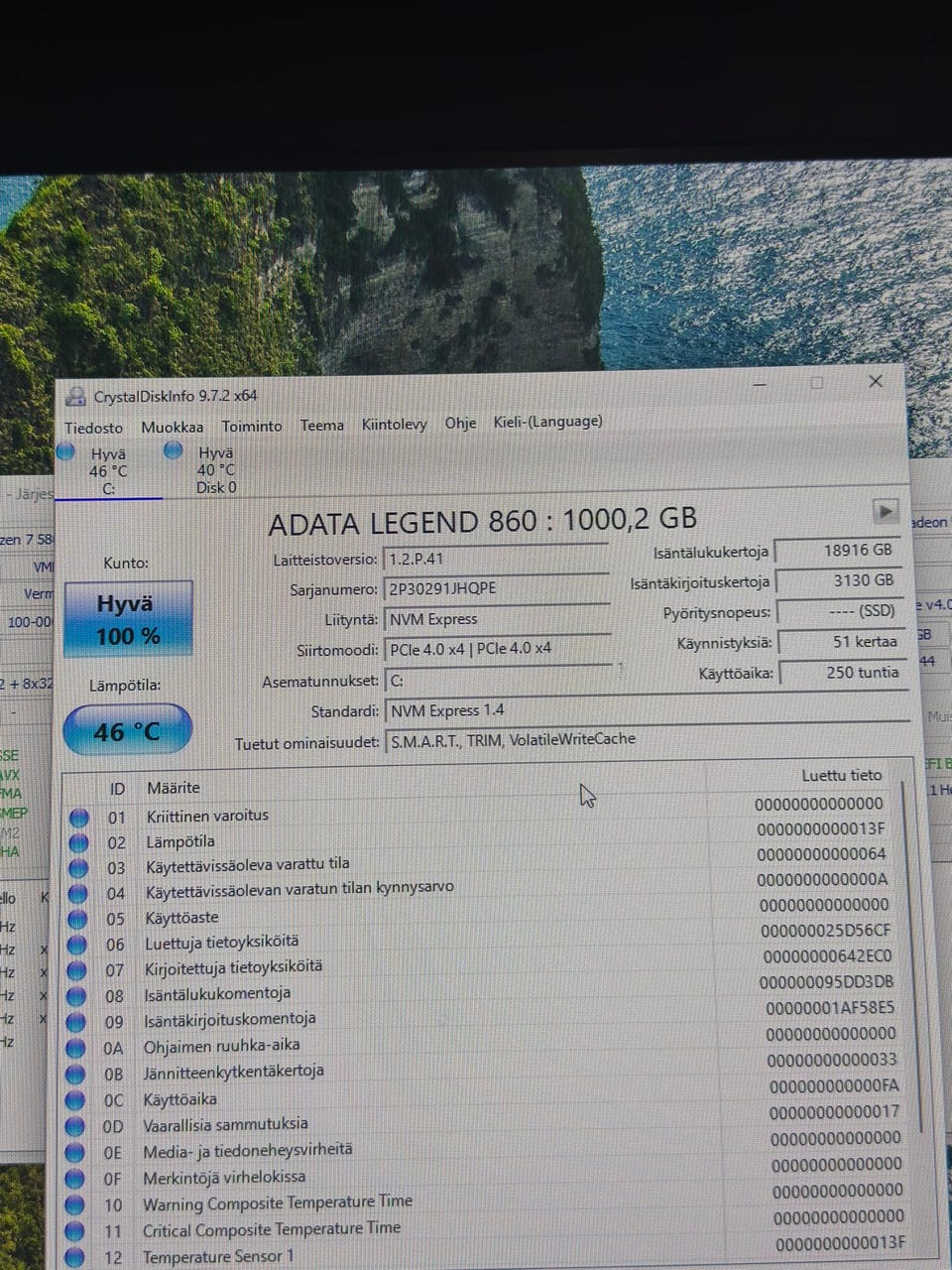Click the Käynnistyksiä value 51 kertaa
Viewport: 952px width, 1270px height.
(842, 642)
